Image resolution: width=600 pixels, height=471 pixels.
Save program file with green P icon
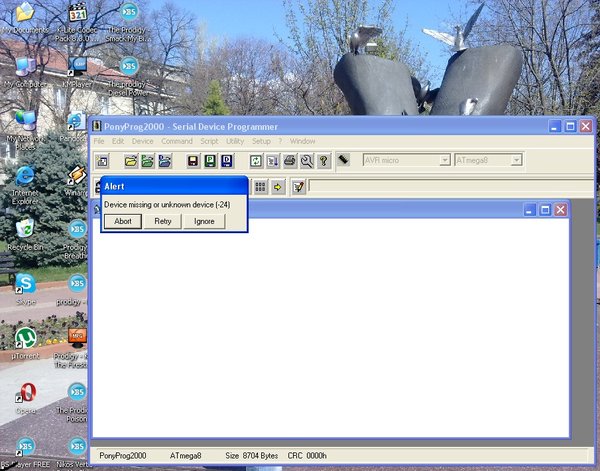[x=210, y=161]
